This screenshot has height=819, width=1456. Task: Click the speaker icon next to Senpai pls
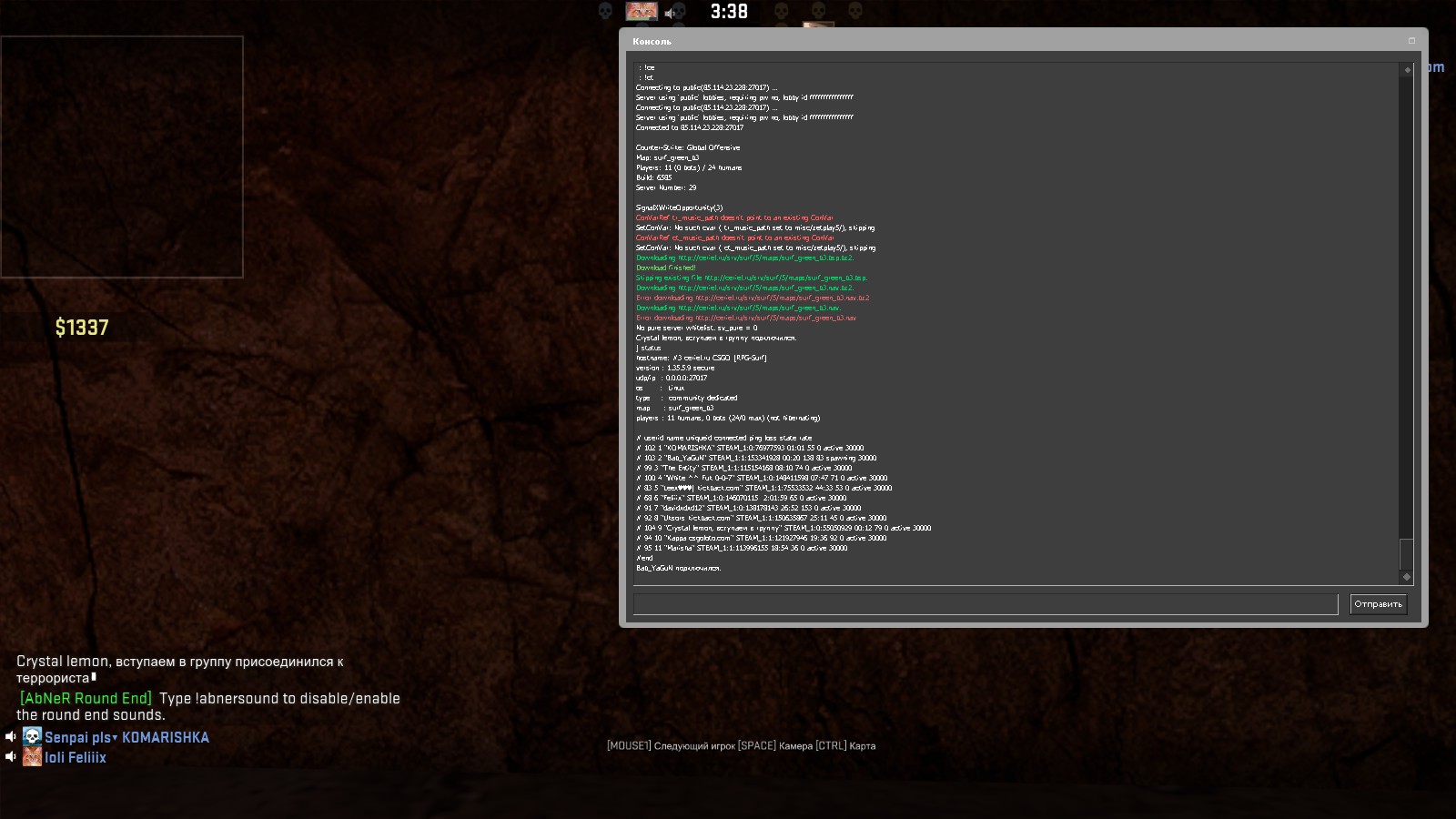click(x=11, y=737)
